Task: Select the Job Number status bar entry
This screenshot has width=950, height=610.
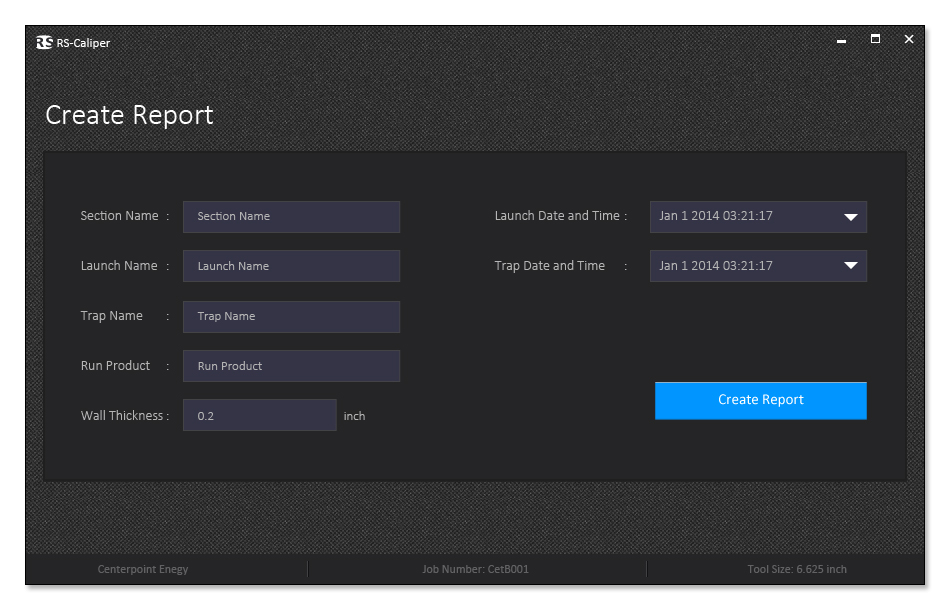Action: pyautogui.click(x=475, y=569)
